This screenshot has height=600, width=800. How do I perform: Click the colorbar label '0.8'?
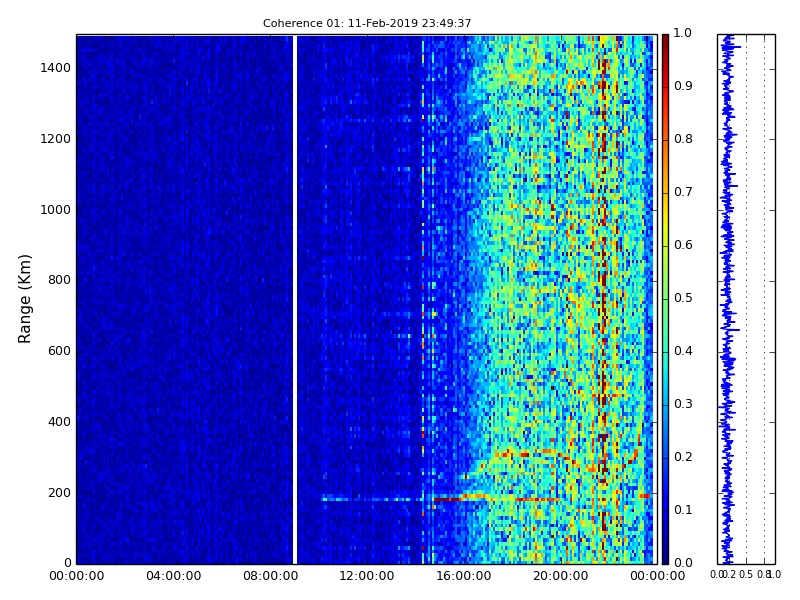click(x=683, y=139)
